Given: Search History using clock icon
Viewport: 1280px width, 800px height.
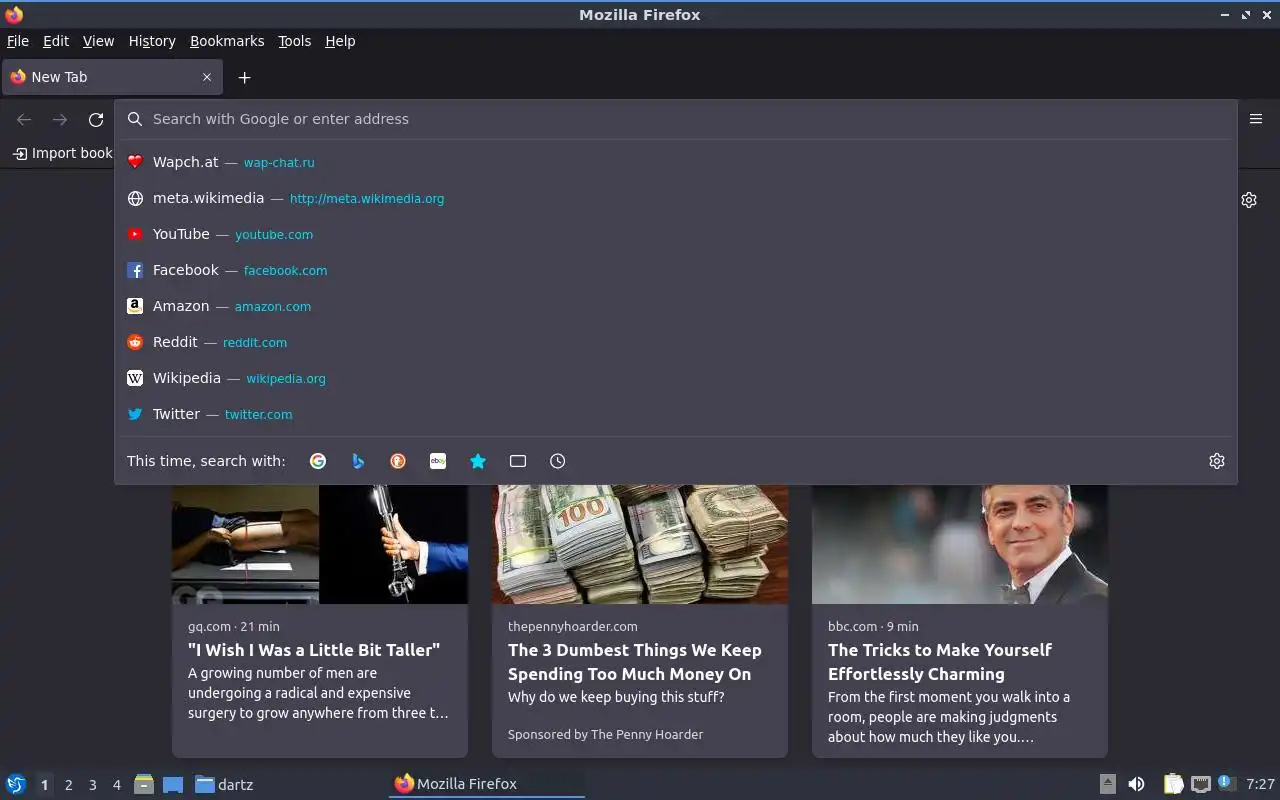Looking at the screenshot, I should pos(558,461).
